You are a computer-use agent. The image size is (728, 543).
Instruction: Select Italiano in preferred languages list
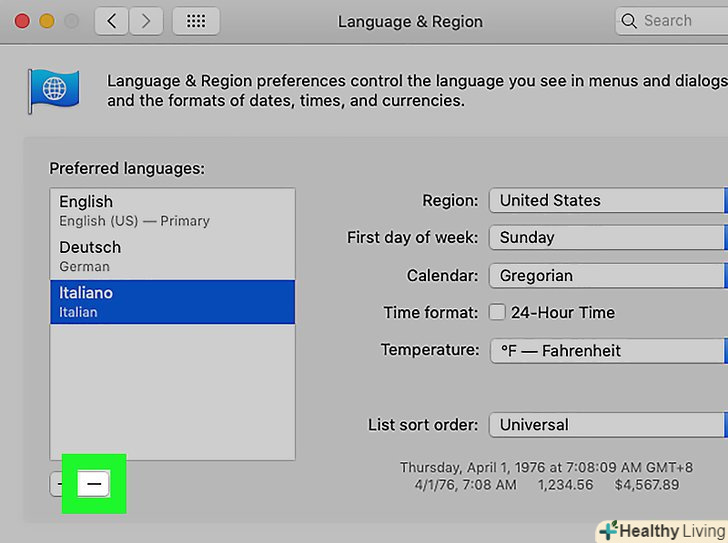point(172,301)
